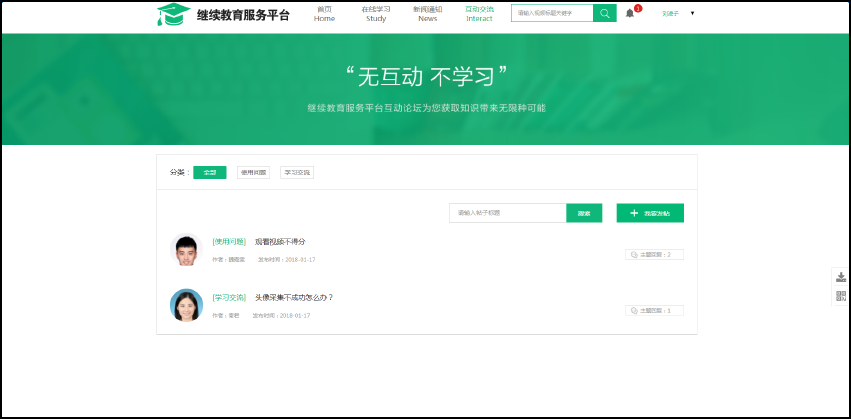
Task: Go to the 首页 Home menu
Action: pos(324,13)
